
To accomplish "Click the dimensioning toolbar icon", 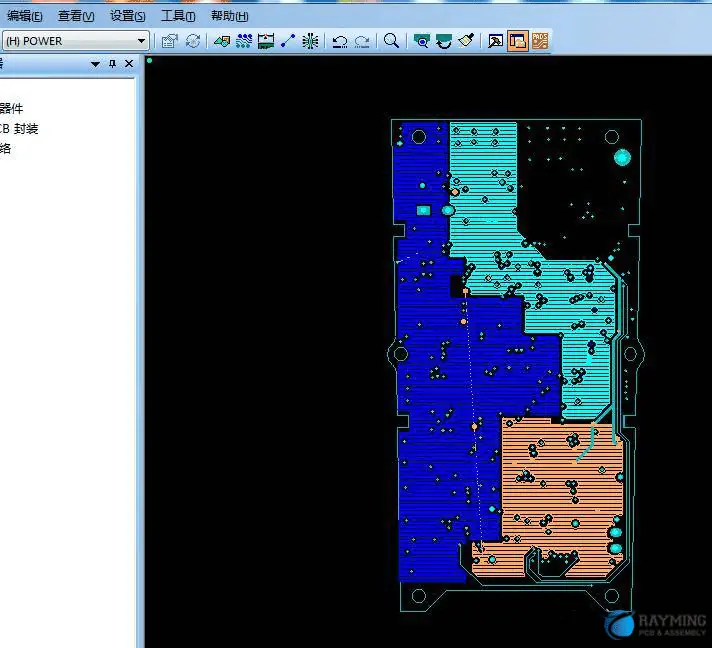I will (x=266, y=41).
